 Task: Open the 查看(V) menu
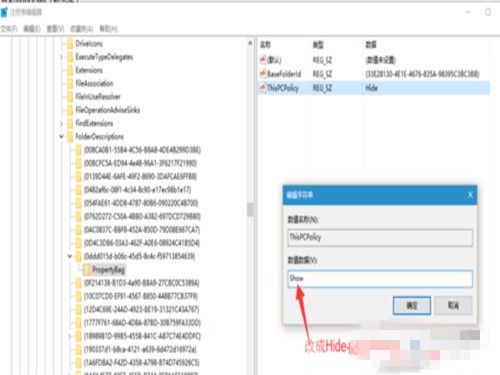pos(55,29)
